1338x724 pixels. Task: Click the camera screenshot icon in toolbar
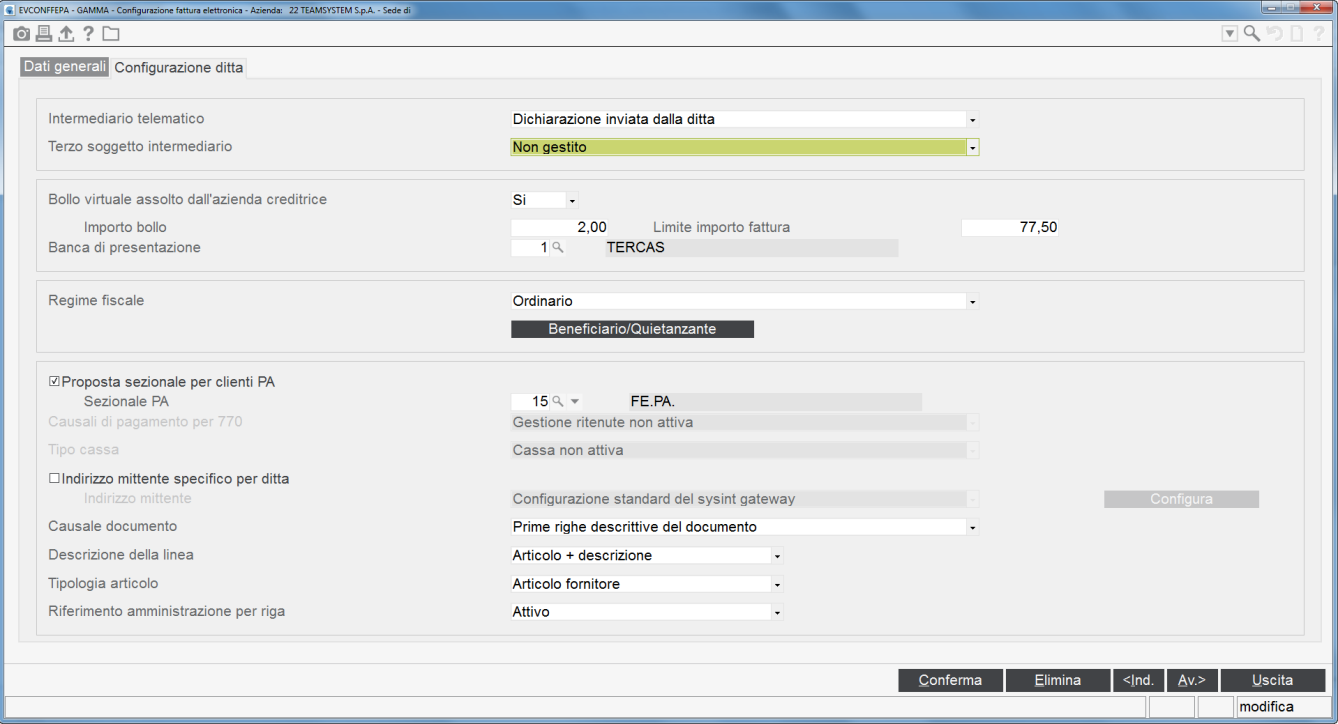(22, 34)
